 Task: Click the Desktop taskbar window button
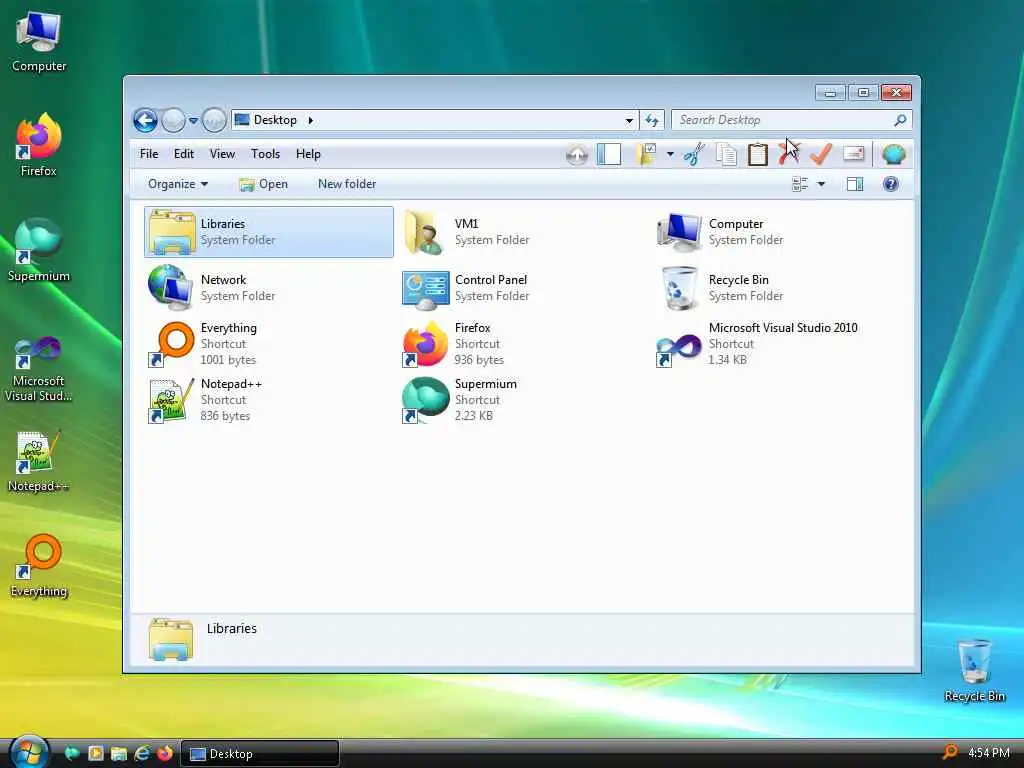pos(259,754)
